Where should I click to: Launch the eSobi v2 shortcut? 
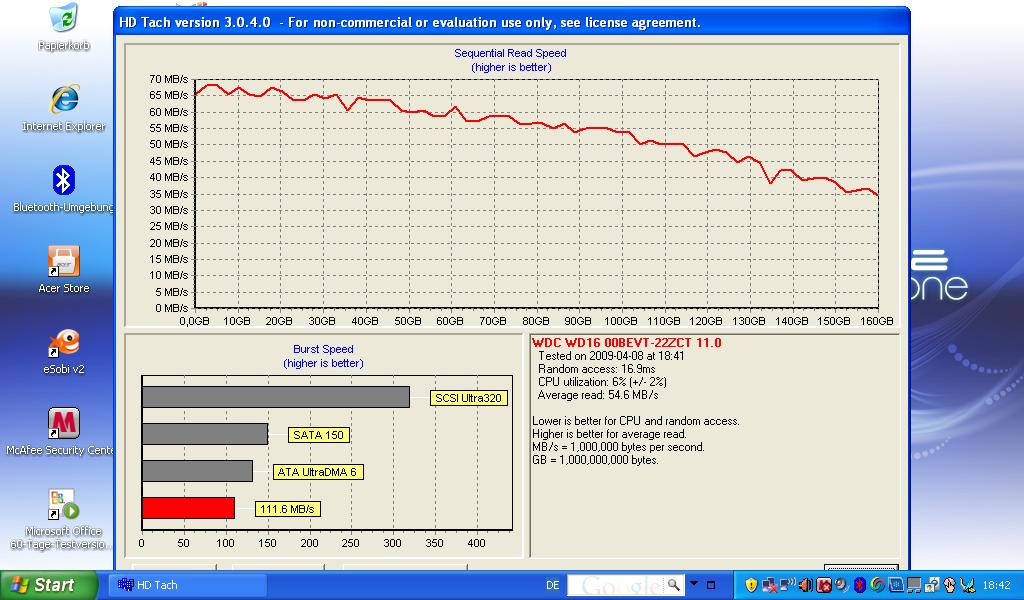point(64,350)
